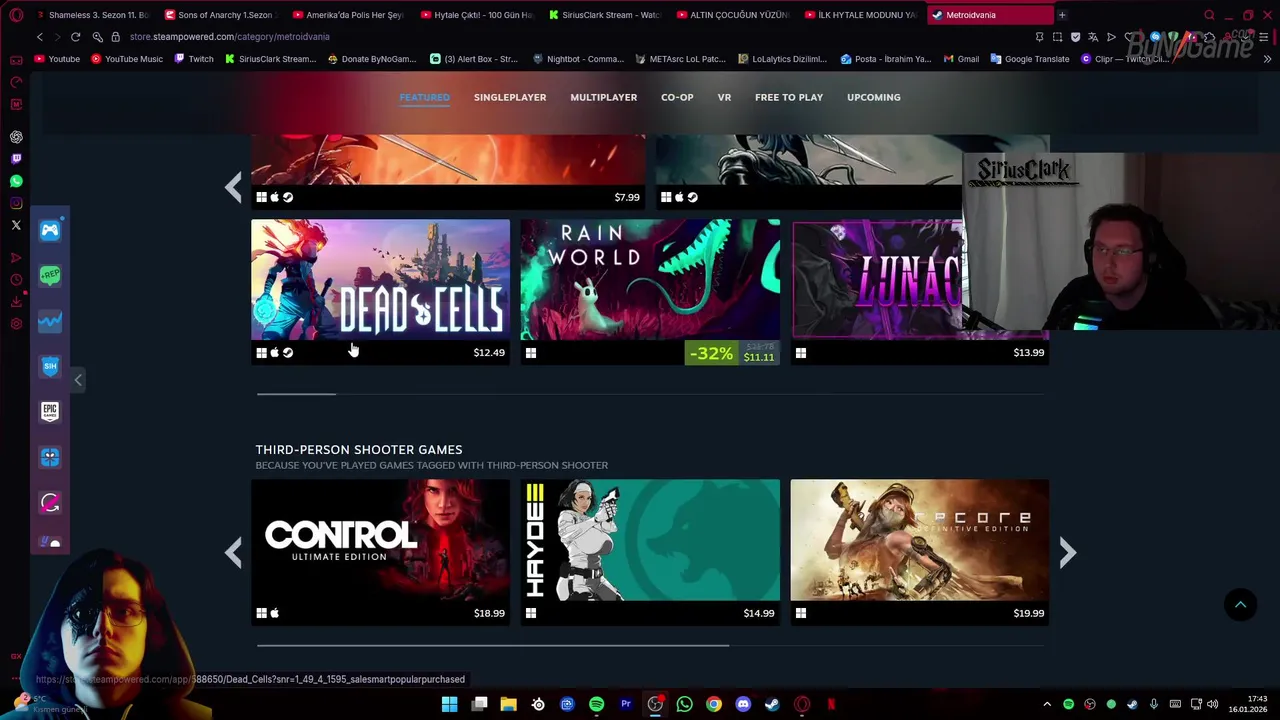Open volume control in system tray

[1212, 704]
